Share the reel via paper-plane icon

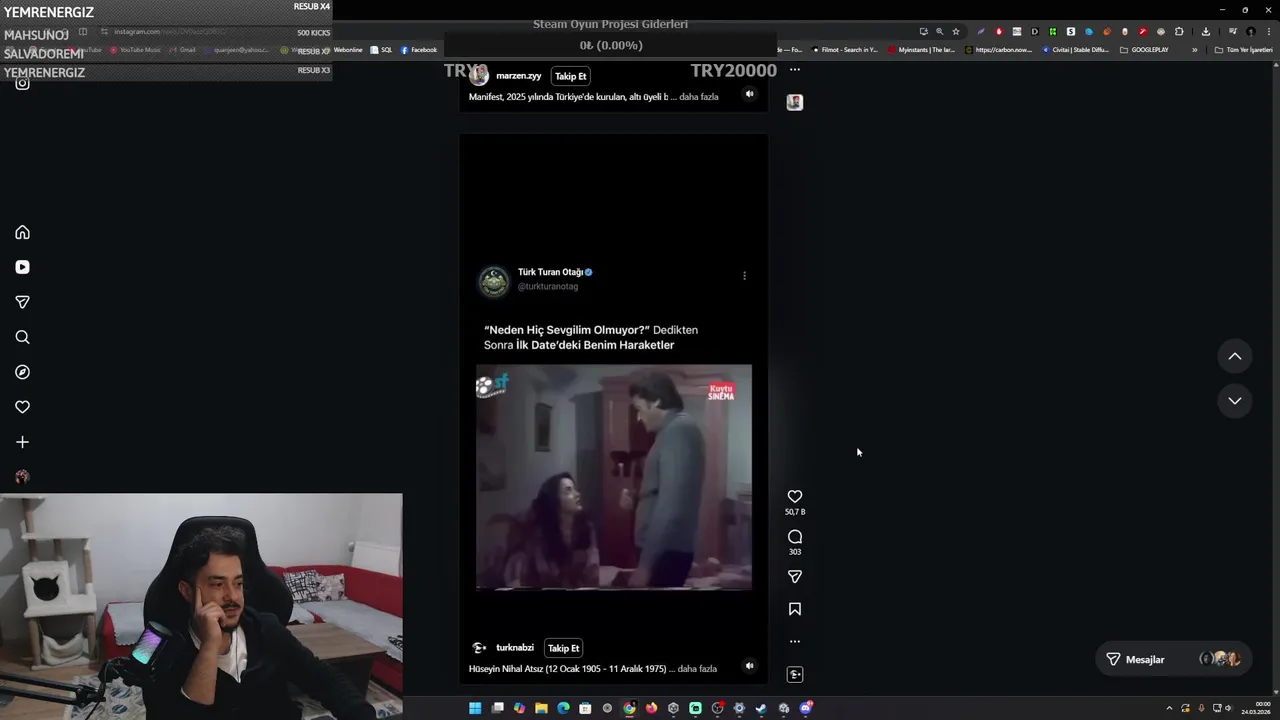point(795,577)
